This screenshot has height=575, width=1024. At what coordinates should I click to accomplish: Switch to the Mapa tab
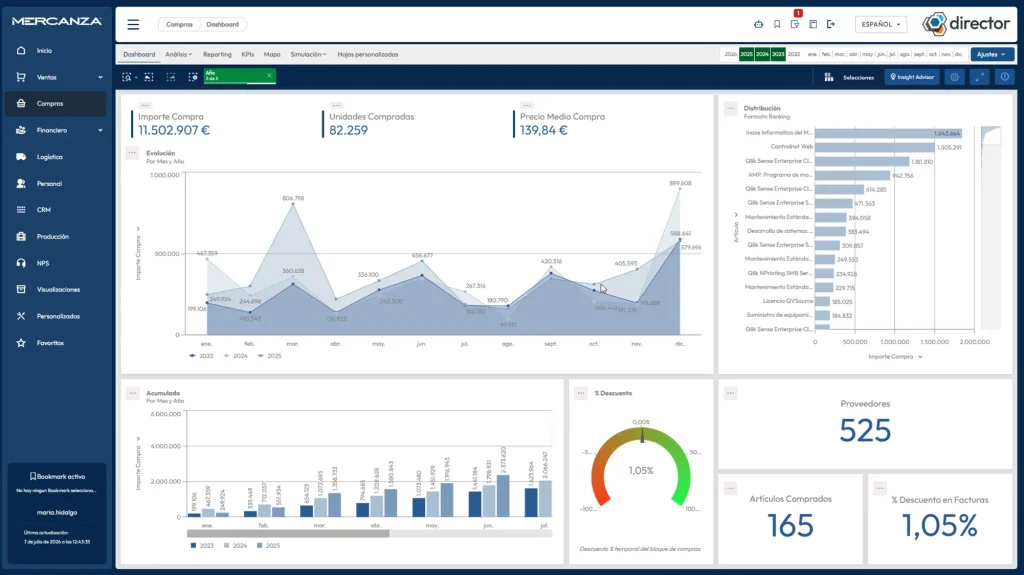272,54
